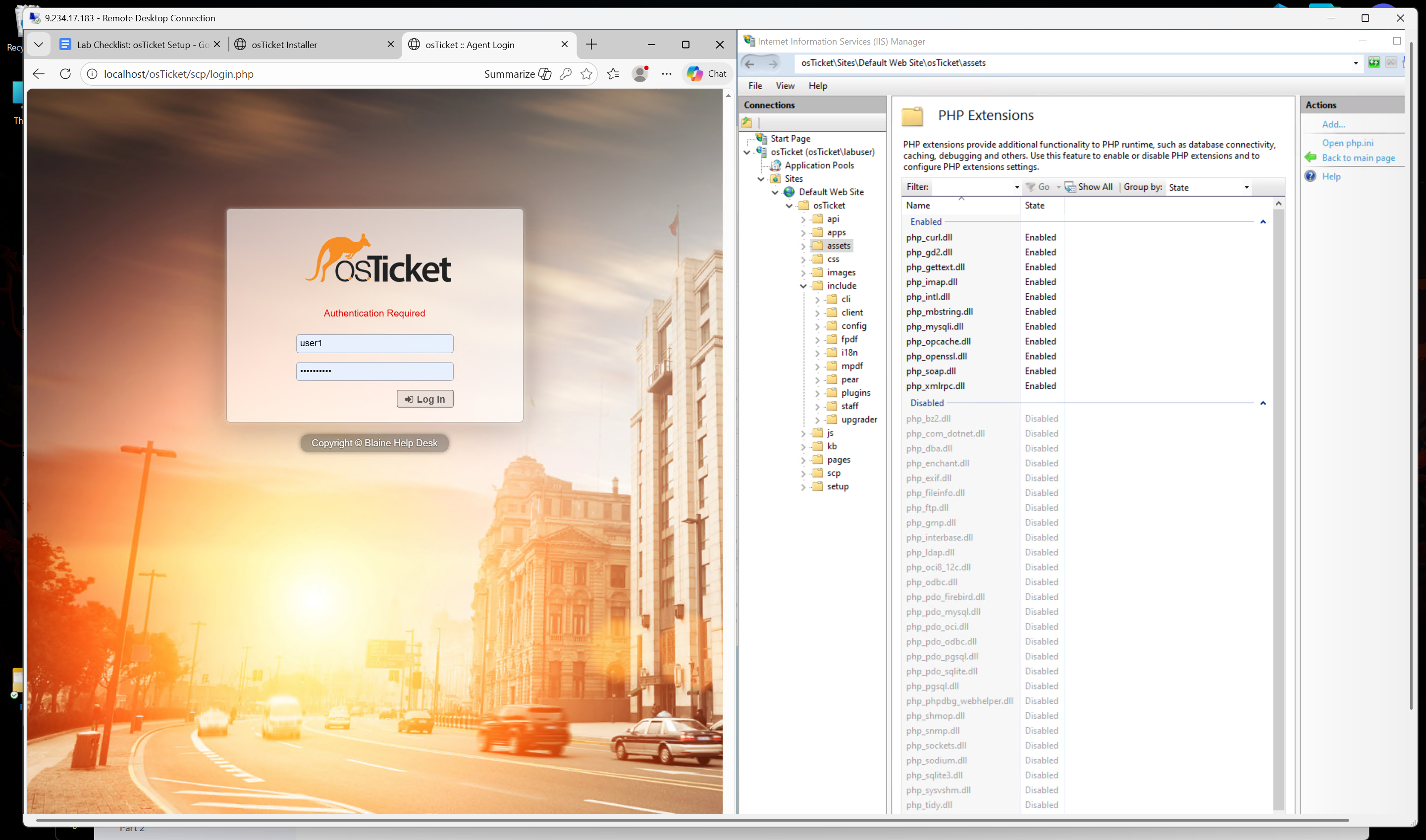Click the IIS Help question-mark icon
The width and height of the screenshot is (1426, 840).
(1310, 177)
